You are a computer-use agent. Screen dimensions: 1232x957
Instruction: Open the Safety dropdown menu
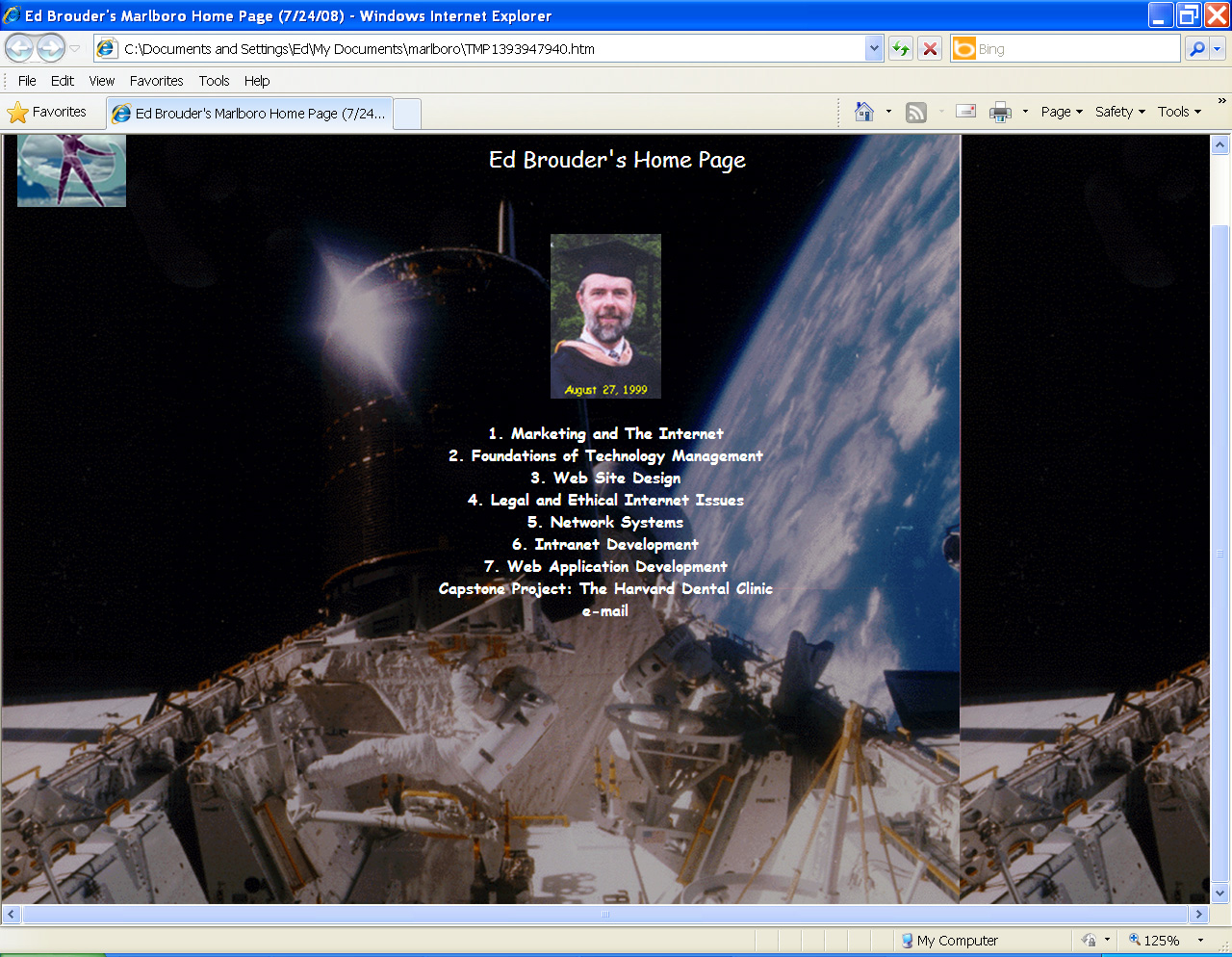[1119, 112]
